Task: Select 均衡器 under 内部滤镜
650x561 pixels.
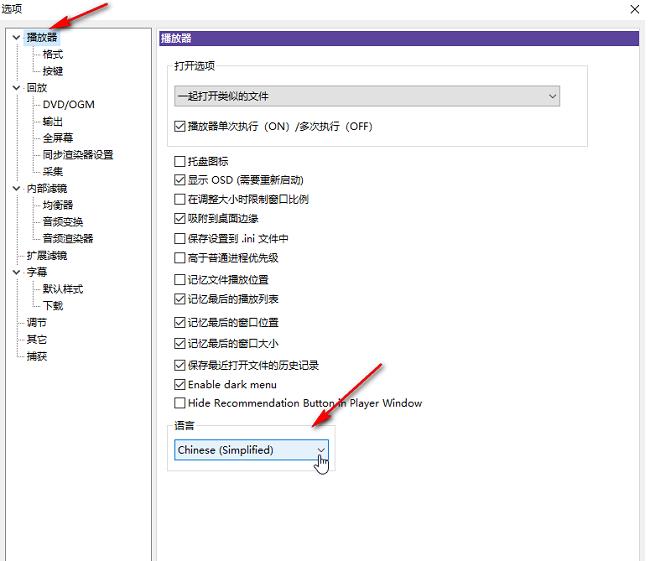Action: pos(57,205)
